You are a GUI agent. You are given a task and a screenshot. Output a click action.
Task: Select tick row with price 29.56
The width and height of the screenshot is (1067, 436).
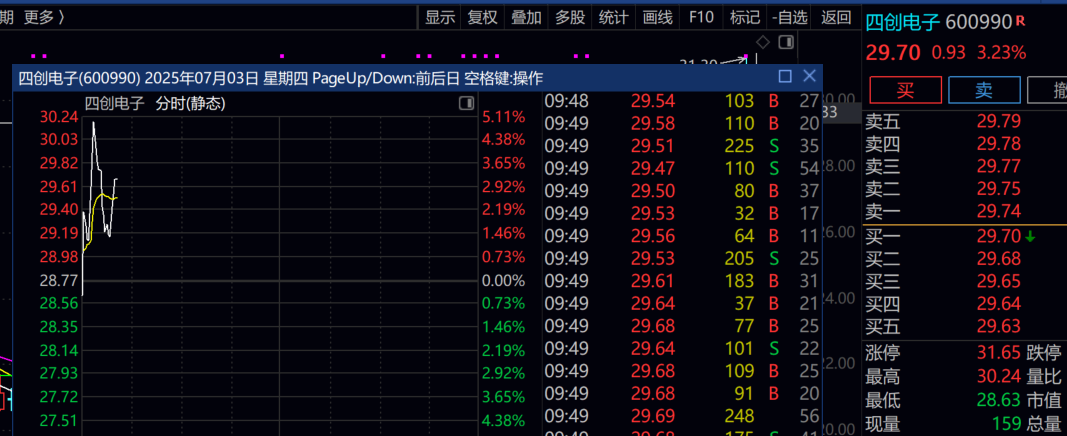pyautogui.click(x=682, y=236)
